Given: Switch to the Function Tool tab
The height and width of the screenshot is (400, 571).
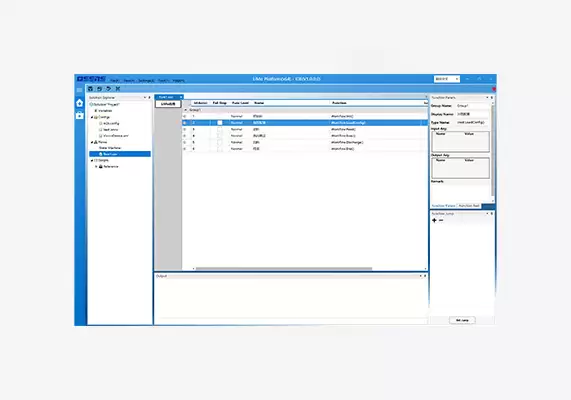Looking at the screenshot, I should (x=469, y=206).
